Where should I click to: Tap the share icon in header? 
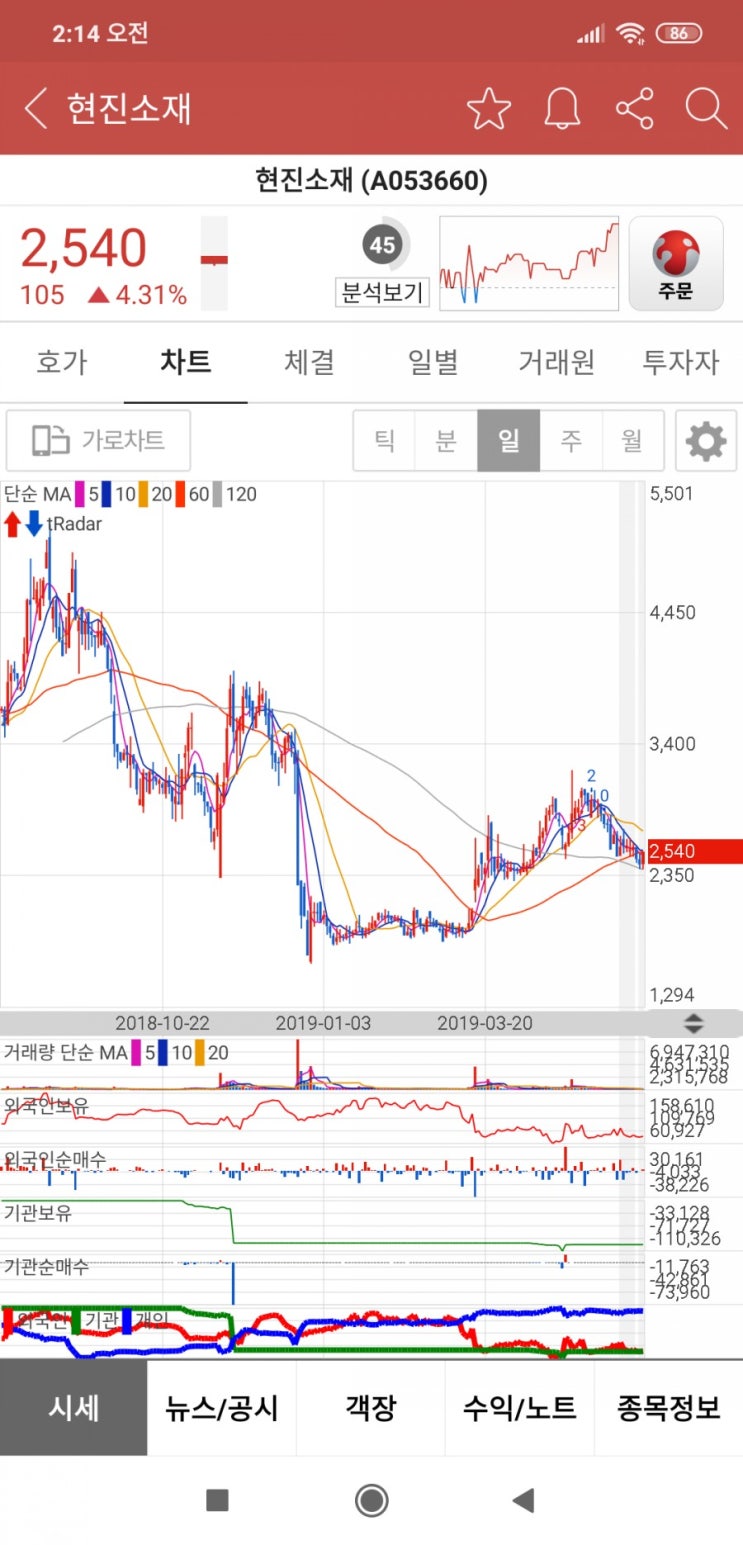coord(634,108)
